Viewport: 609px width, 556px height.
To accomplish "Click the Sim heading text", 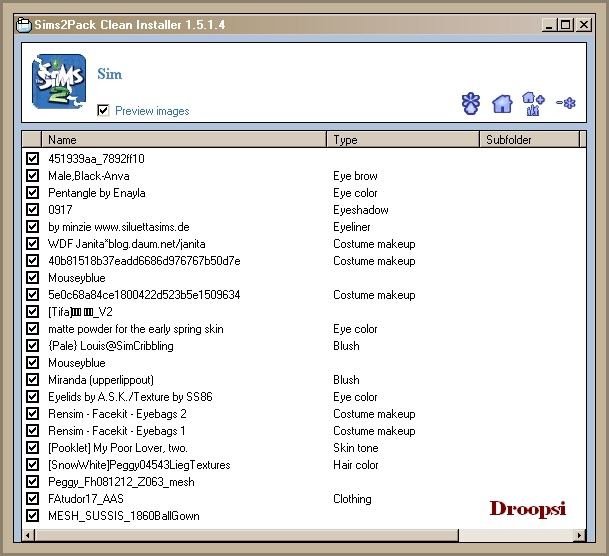I will (x=110, y=74).
